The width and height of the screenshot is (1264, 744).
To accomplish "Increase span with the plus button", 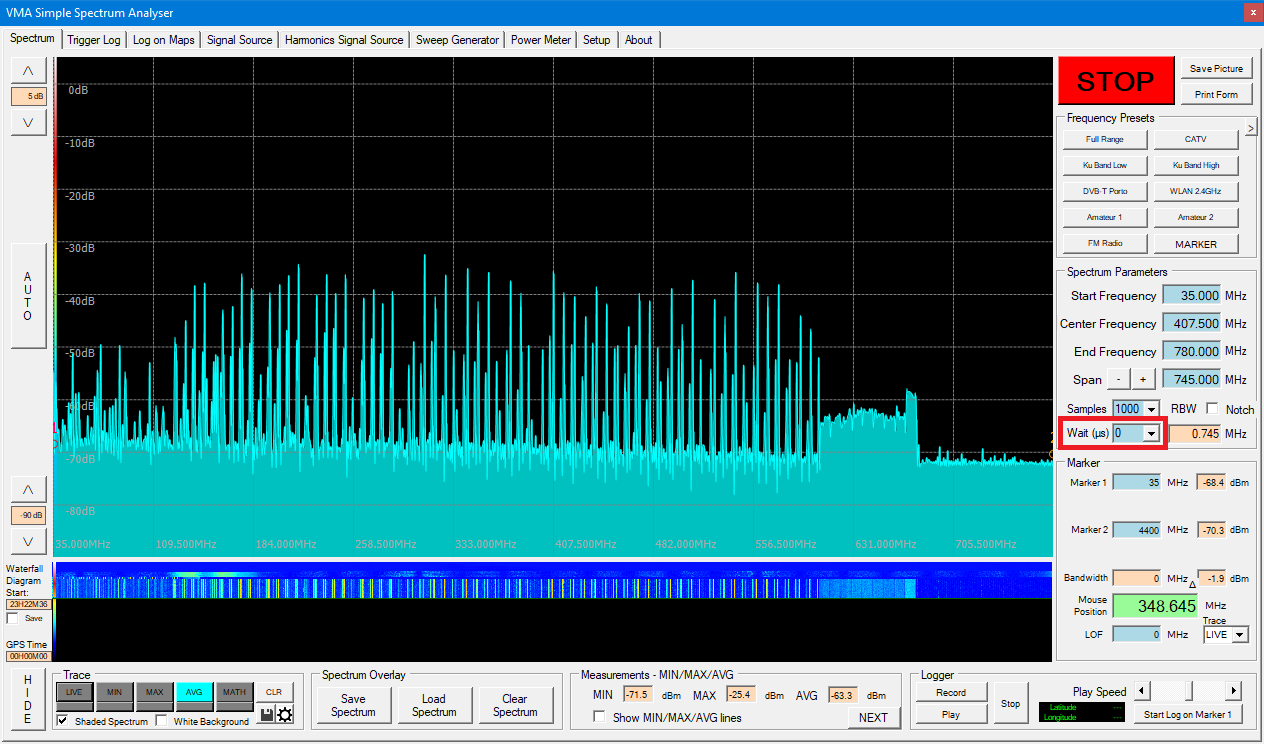I will tap(1143, 380).
